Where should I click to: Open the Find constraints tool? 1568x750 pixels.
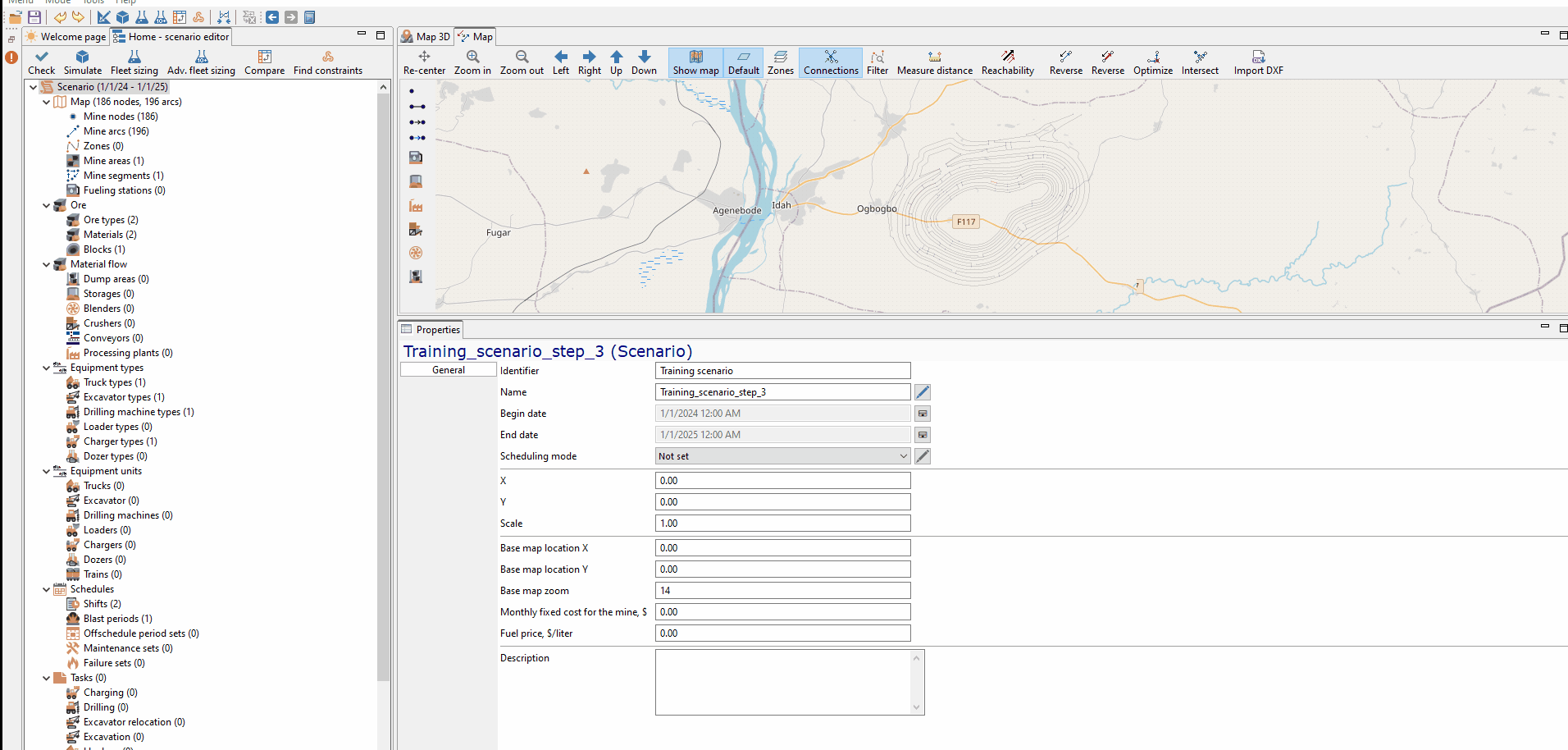[x=328, y=62]
